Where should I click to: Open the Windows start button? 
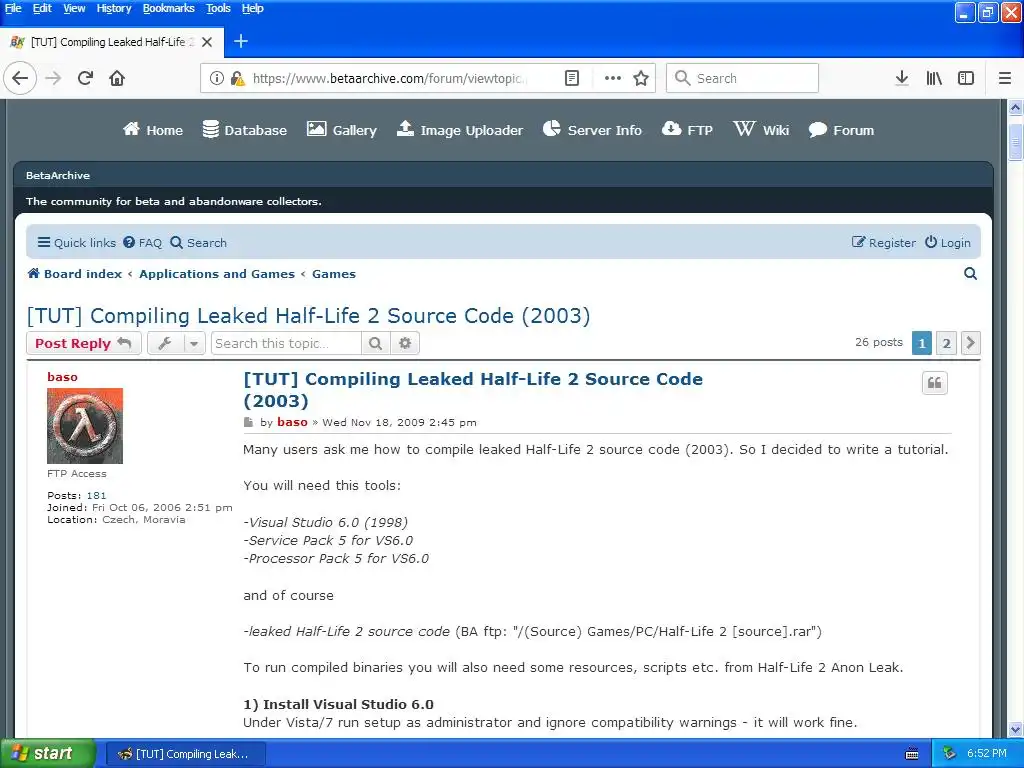(47, 754)
